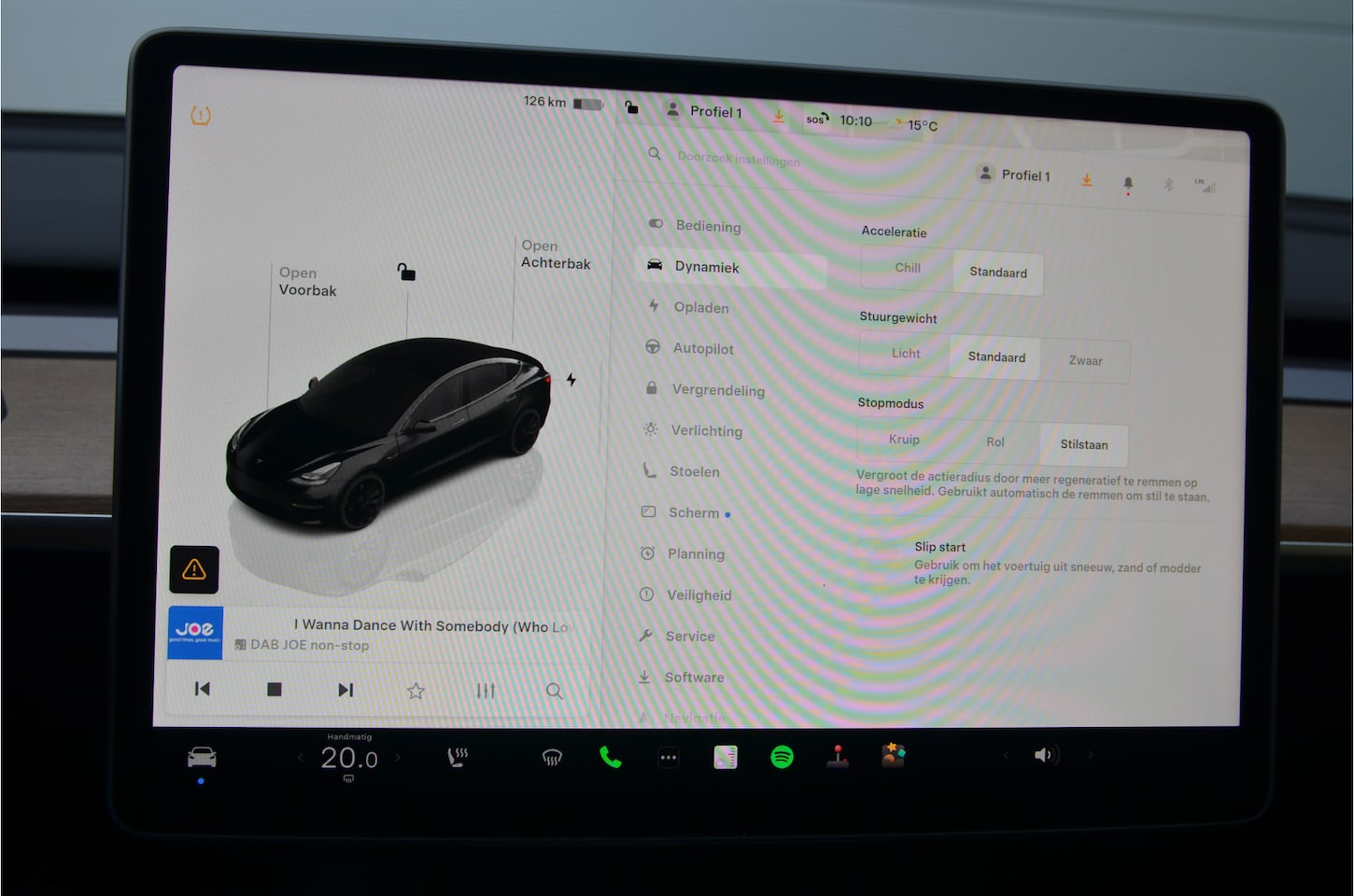Tap the car controls icon
The height and width of the screenshot is (896, 1354).
click(x=202, y=757)
